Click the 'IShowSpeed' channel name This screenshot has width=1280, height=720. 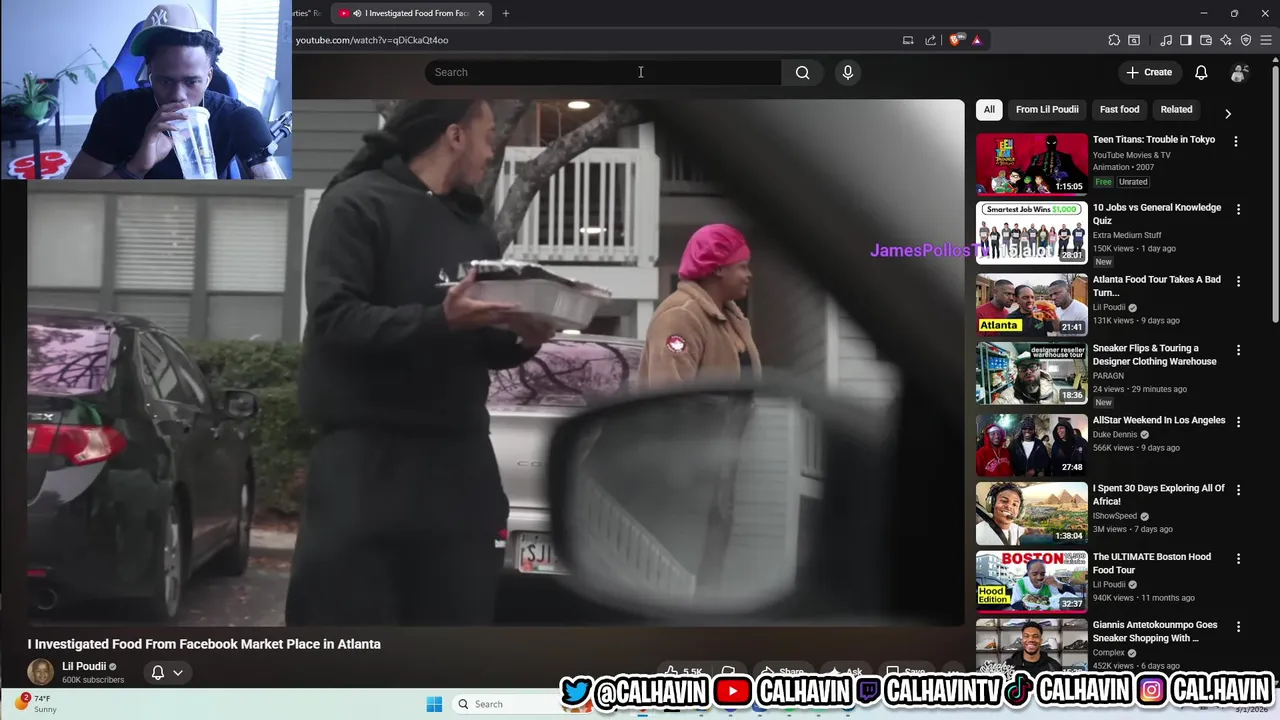pyautogui.click(x=1116, y=516)
